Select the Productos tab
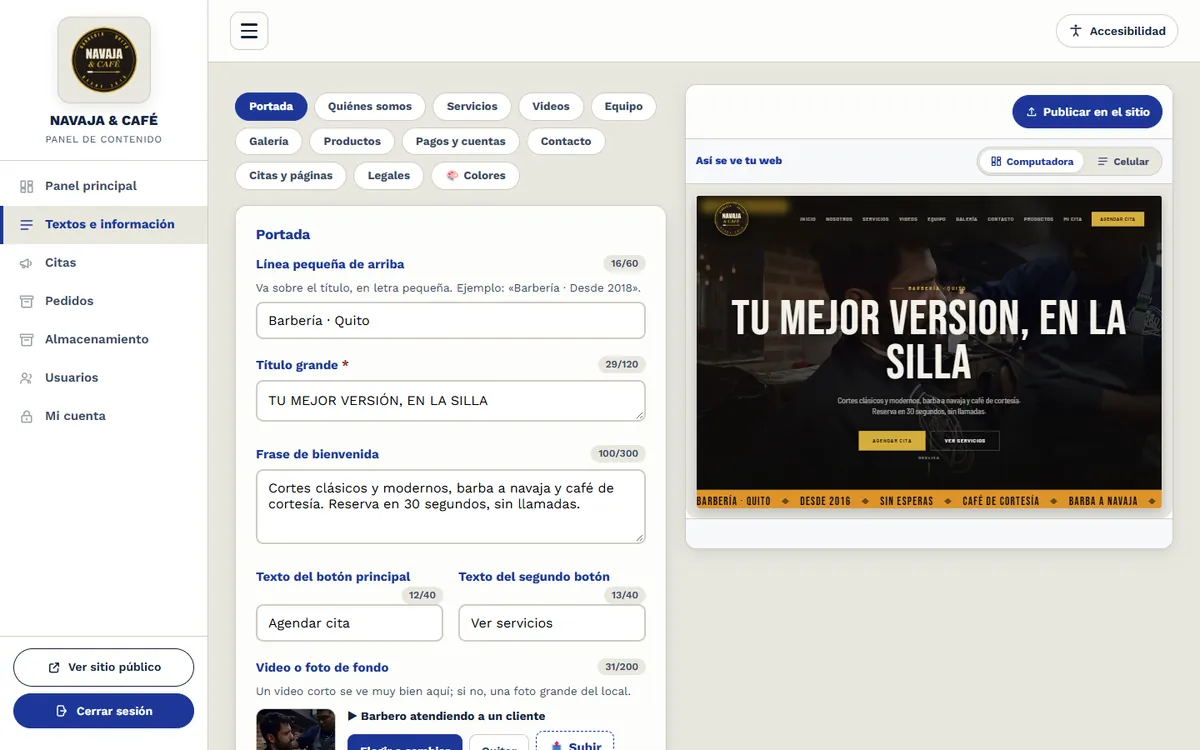 (352, 141)
